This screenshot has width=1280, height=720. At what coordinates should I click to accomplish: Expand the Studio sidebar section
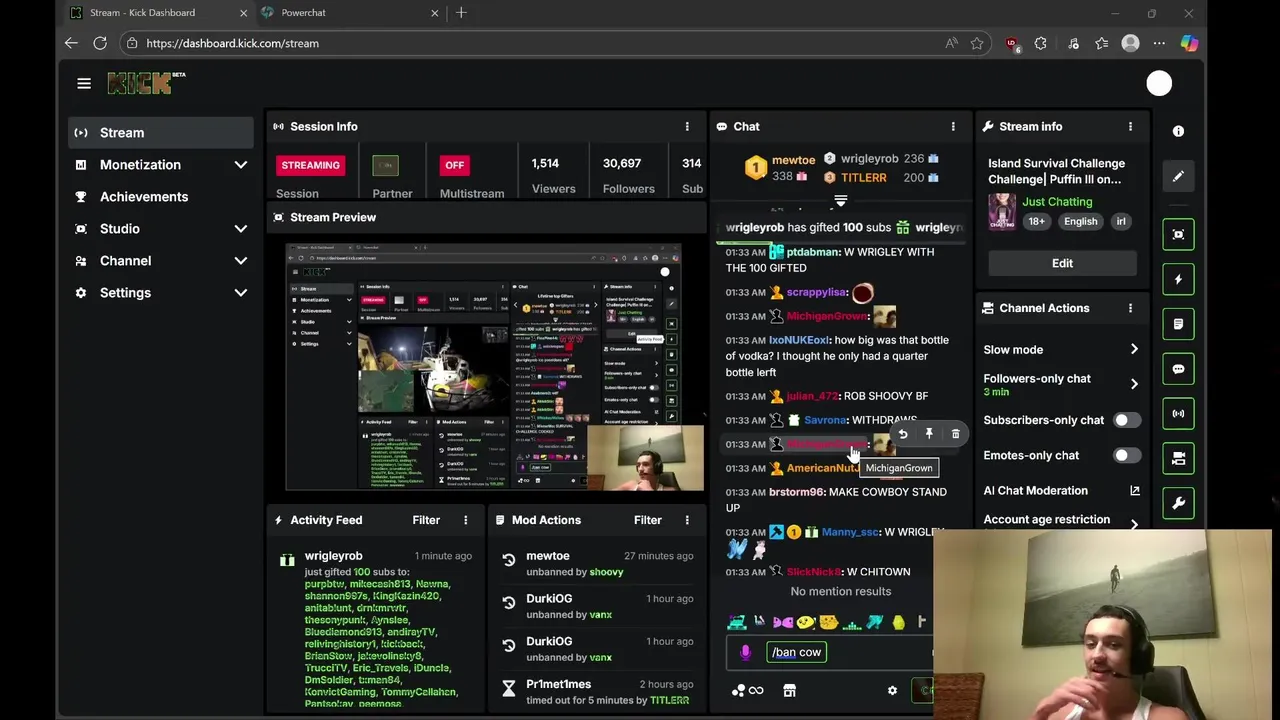coord(240,229)
